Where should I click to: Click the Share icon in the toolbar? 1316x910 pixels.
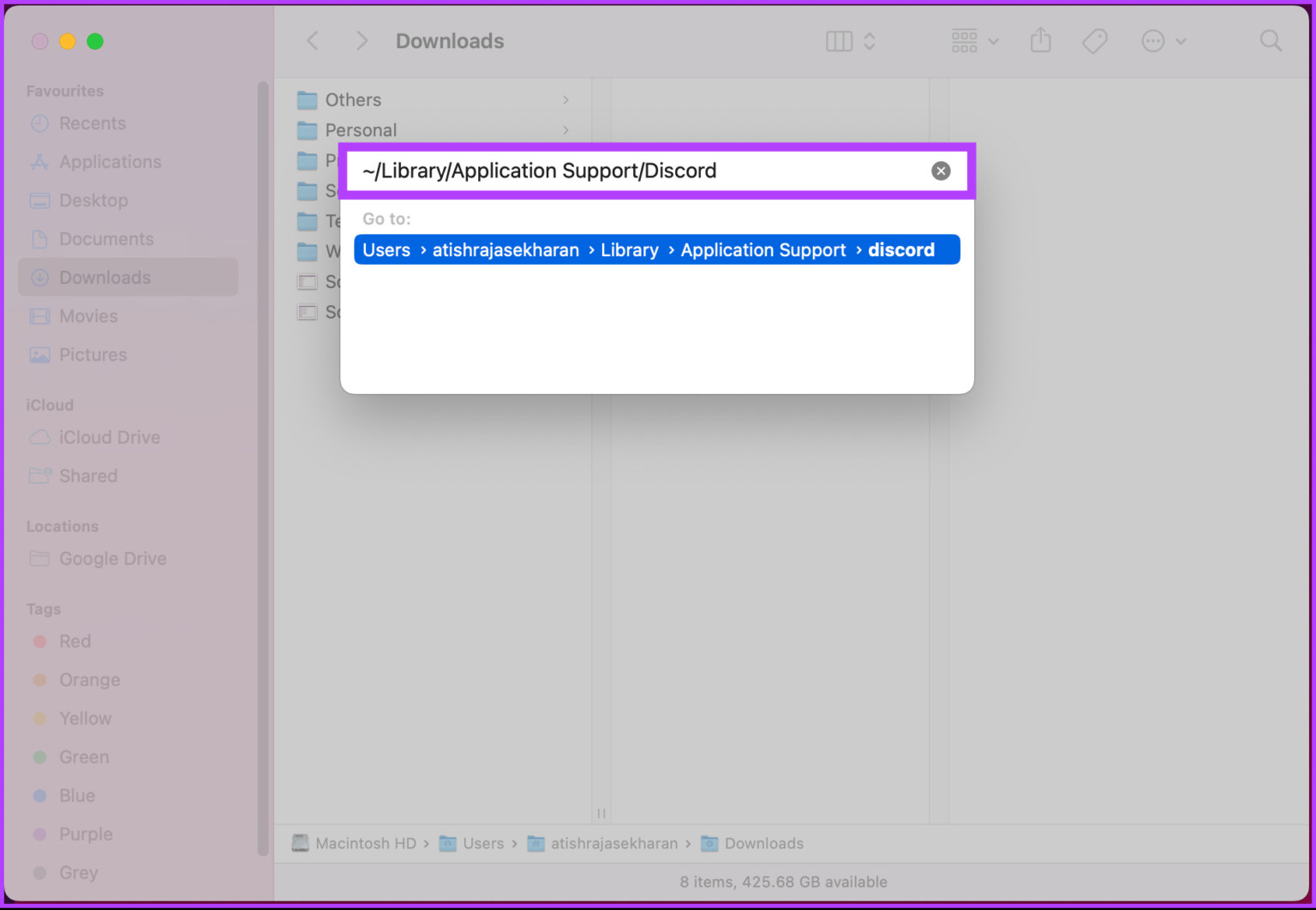(1041, 40)
